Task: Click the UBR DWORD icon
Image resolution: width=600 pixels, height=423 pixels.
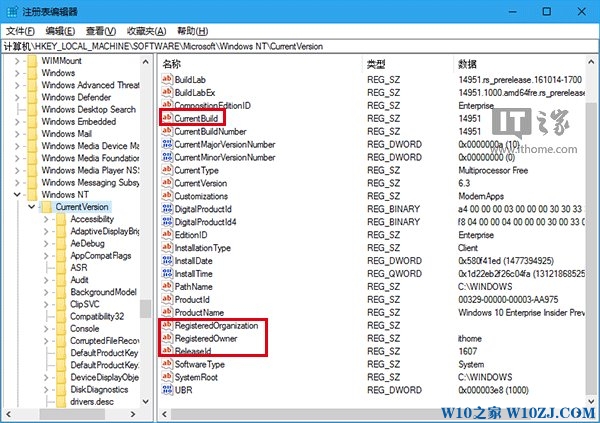Action: point(167,390)
